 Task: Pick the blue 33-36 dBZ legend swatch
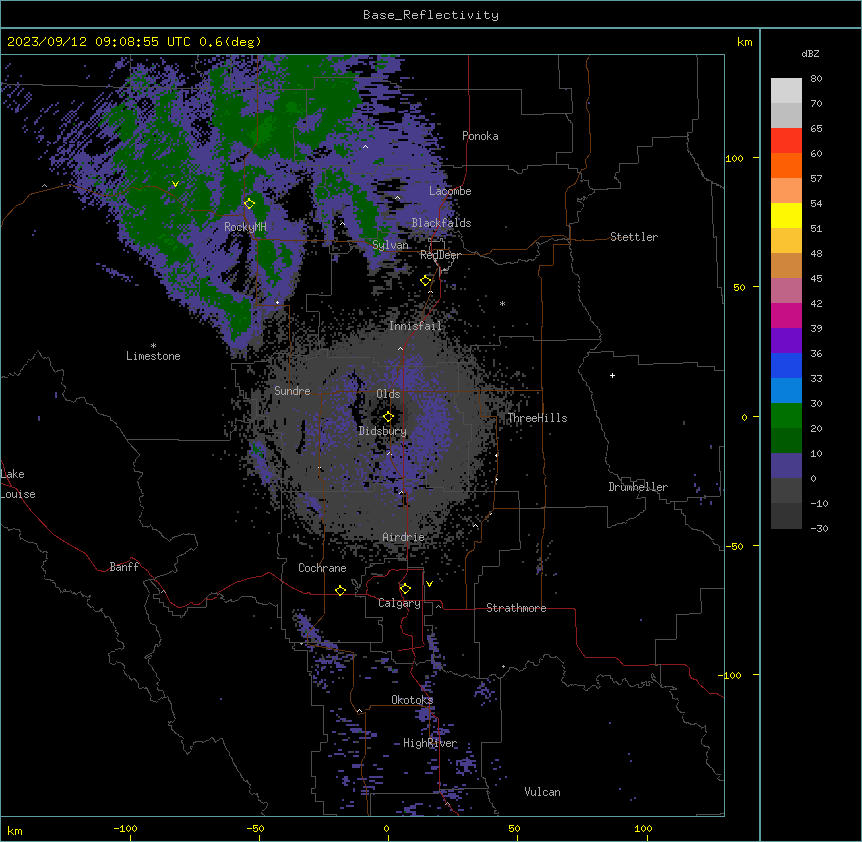(786, 365)
